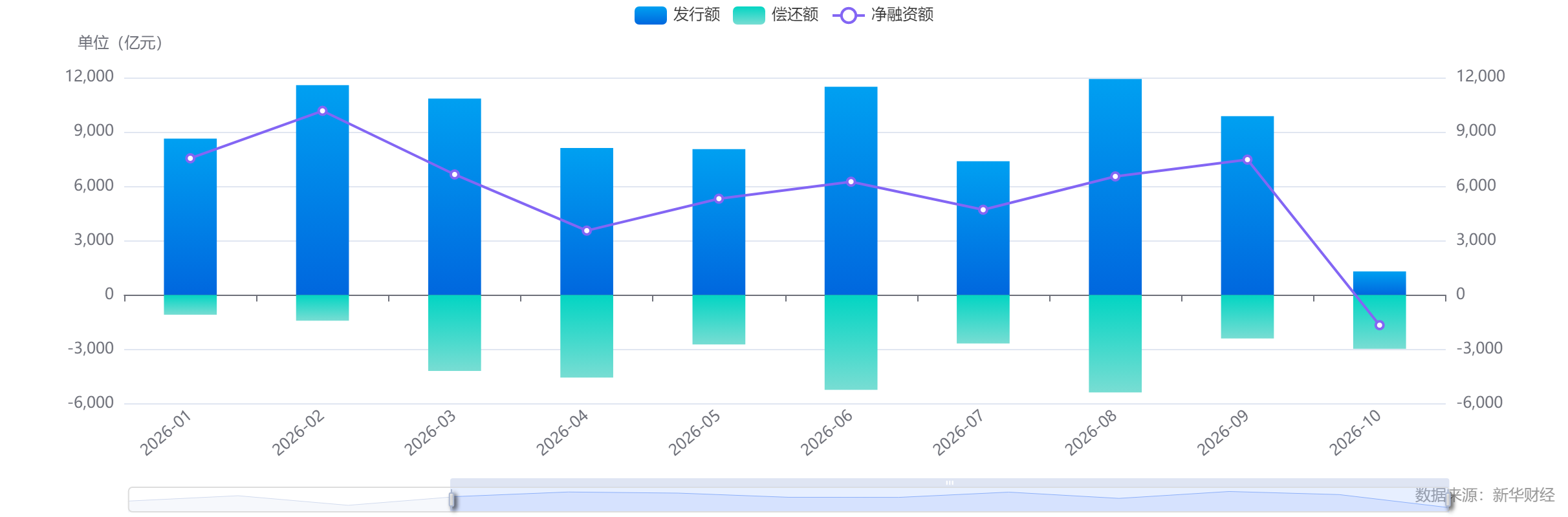
Task: Click the 2026-06 issuance blue bar
Action: coord(851,191)
